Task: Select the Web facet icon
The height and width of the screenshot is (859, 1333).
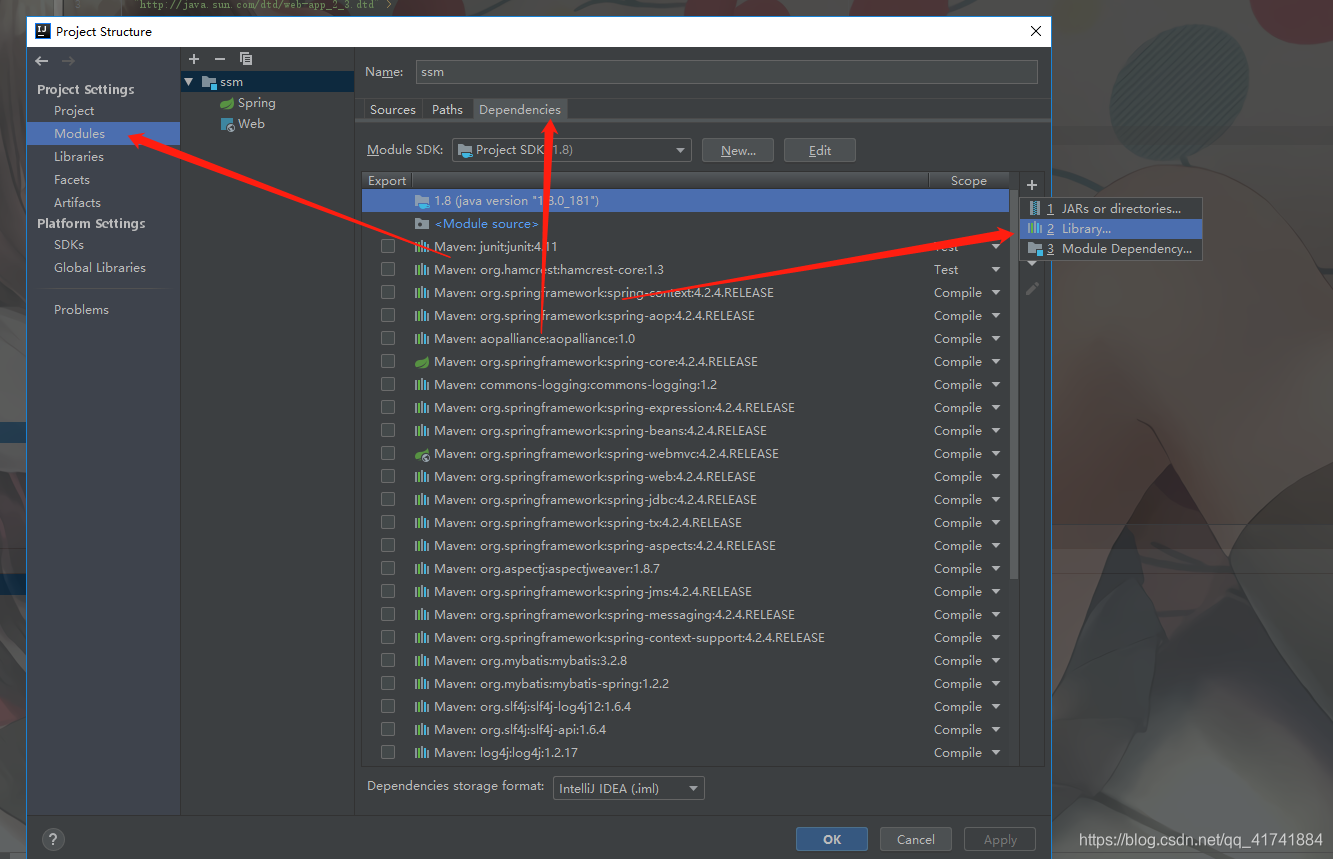Action: click(x=227, y=124)
